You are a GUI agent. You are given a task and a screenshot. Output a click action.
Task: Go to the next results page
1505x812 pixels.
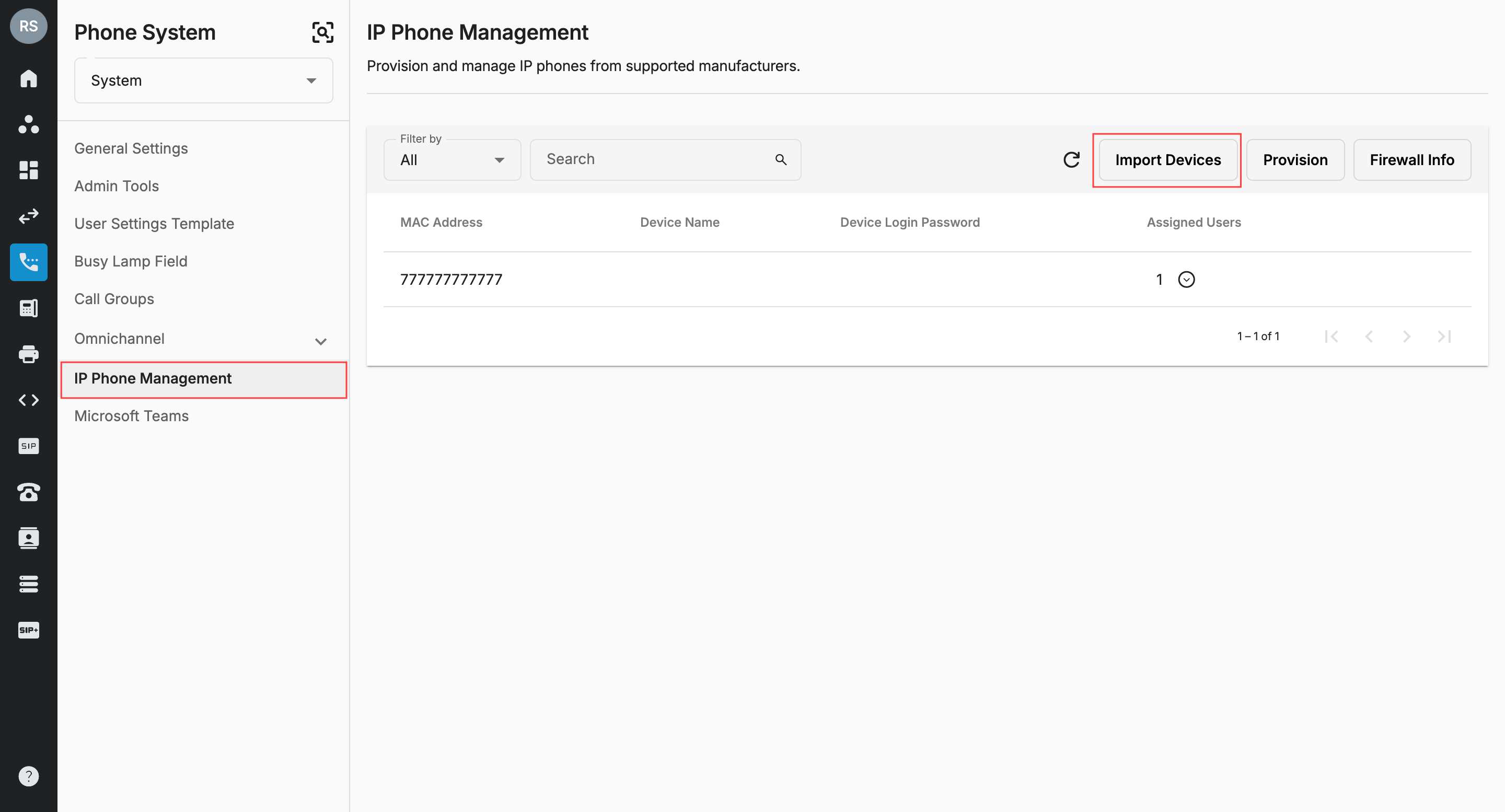point(1406,337)
